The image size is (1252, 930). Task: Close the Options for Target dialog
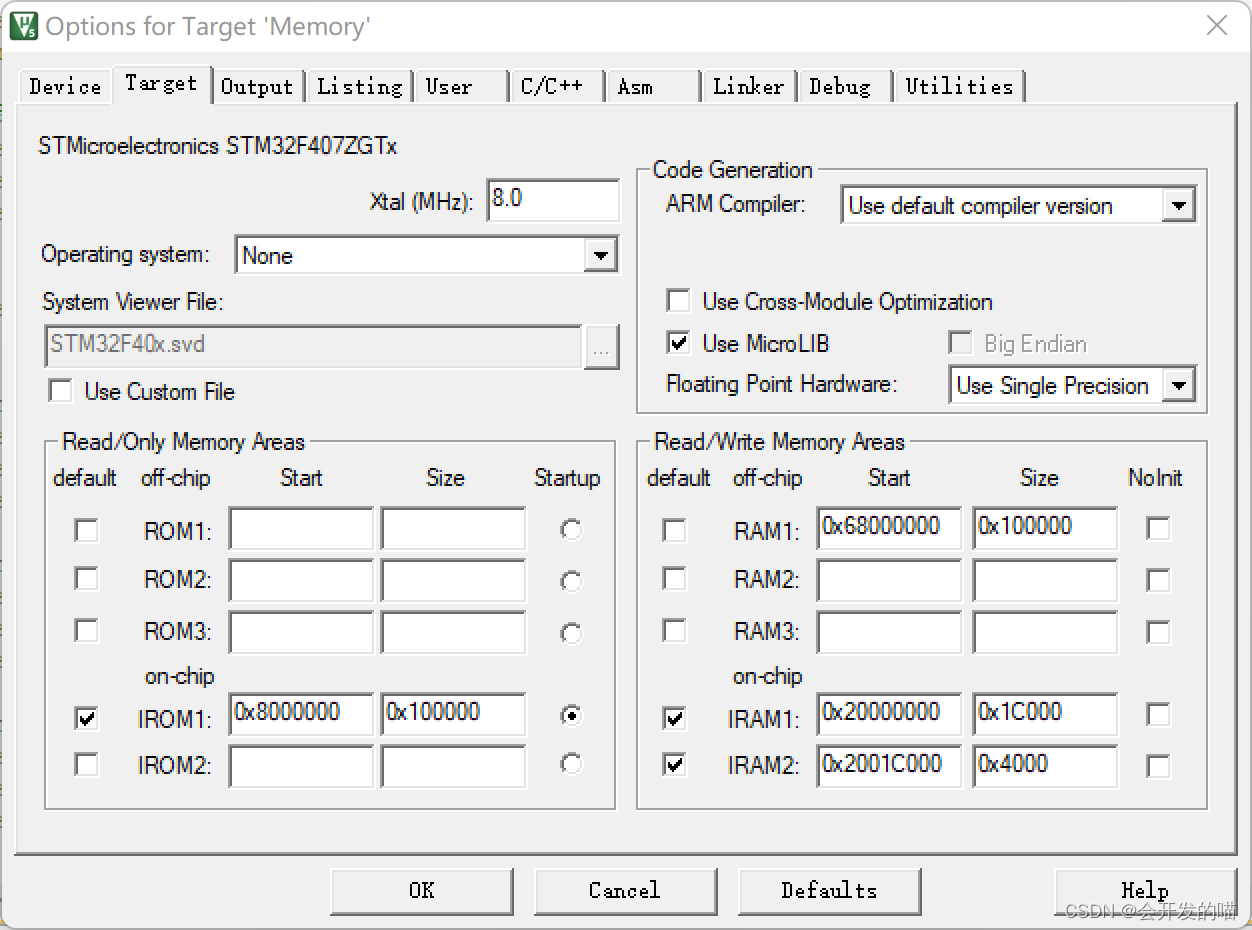[1216, 26]
